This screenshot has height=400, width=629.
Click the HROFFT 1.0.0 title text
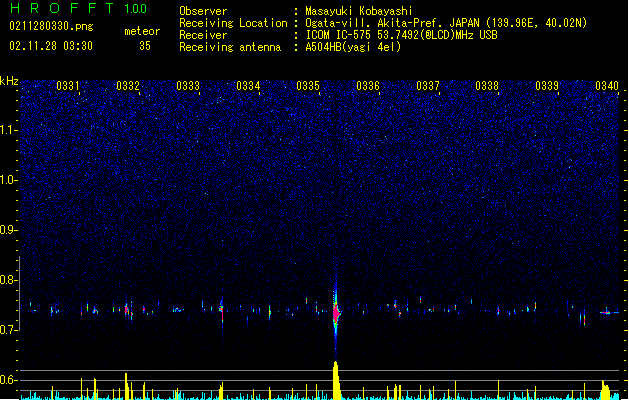[x=79, y=8]
